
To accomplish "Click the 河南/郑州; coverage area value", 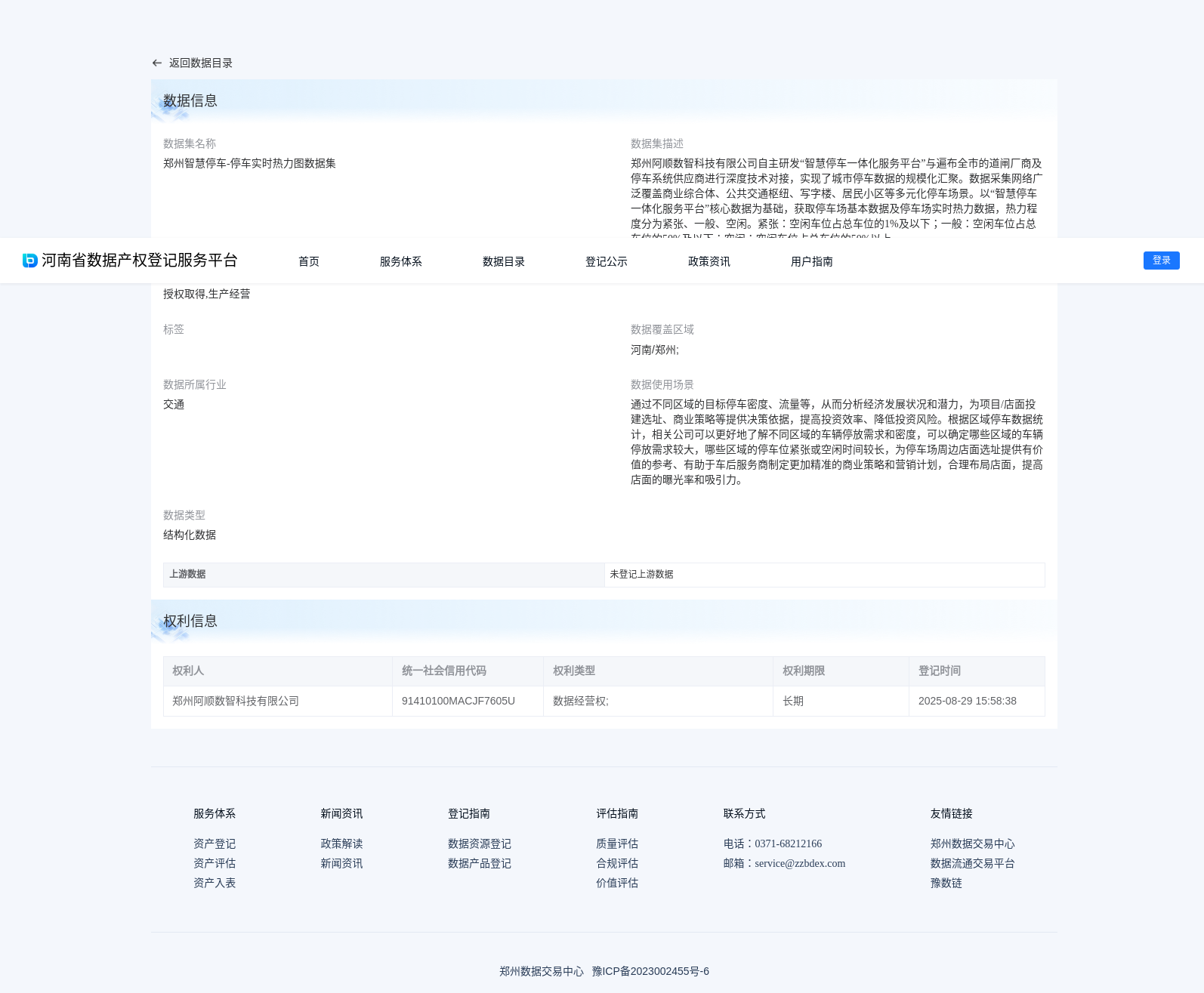I will (x=655, y=350).
